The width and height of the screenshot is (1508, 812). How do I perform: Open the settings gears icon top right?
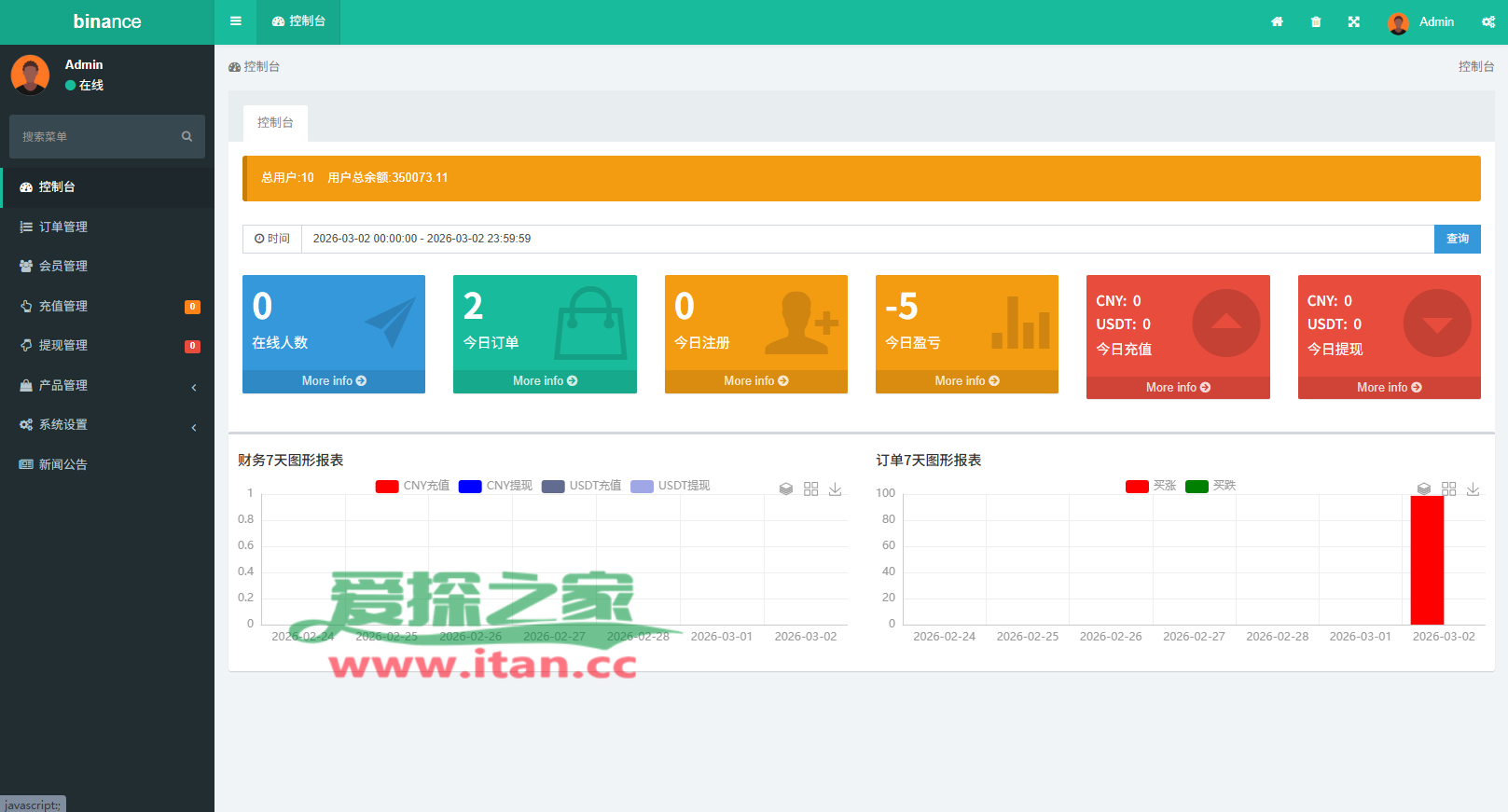(x=1487, y=22)
